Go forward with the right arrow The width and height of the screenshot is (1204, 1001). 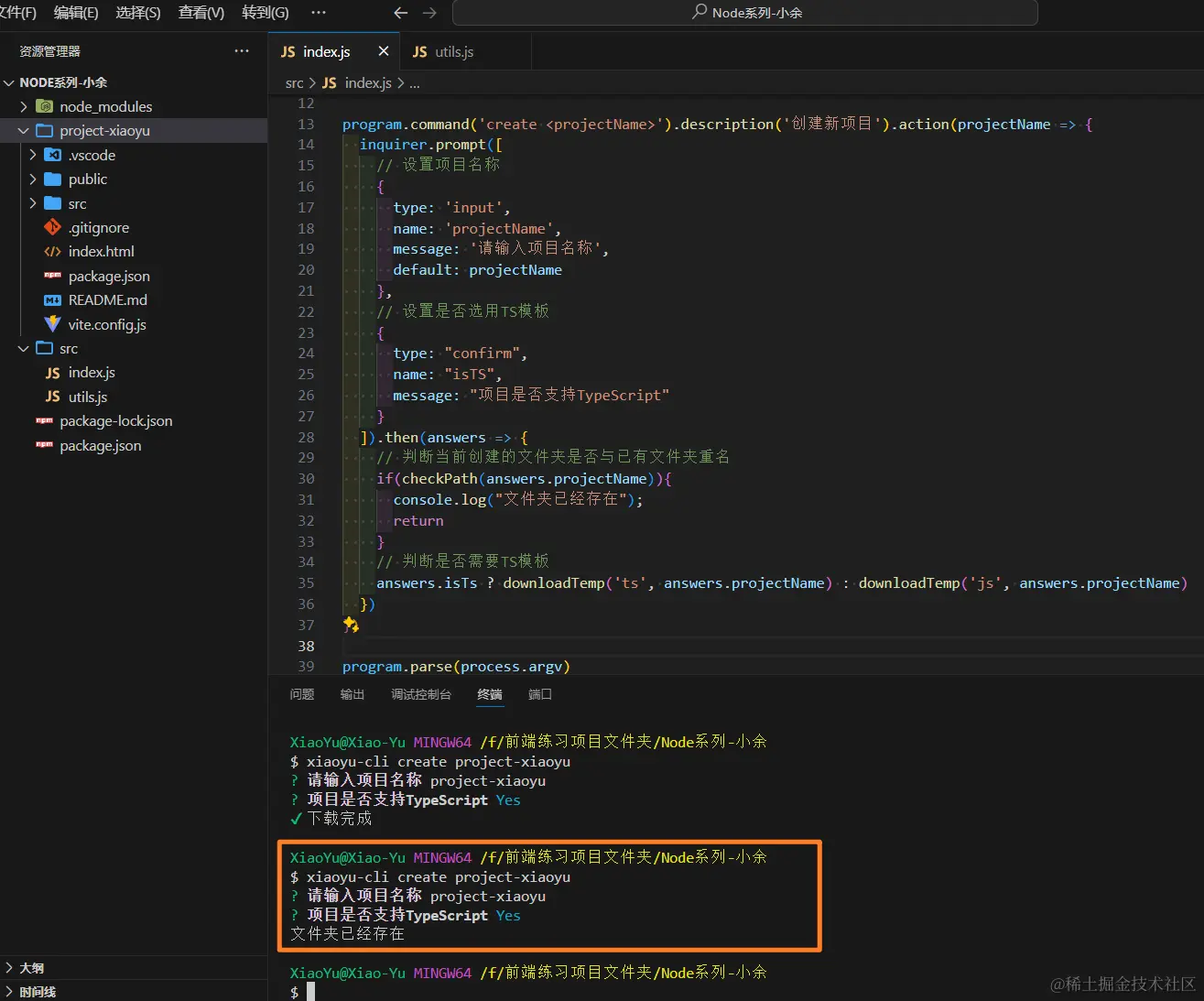(429, 13)
